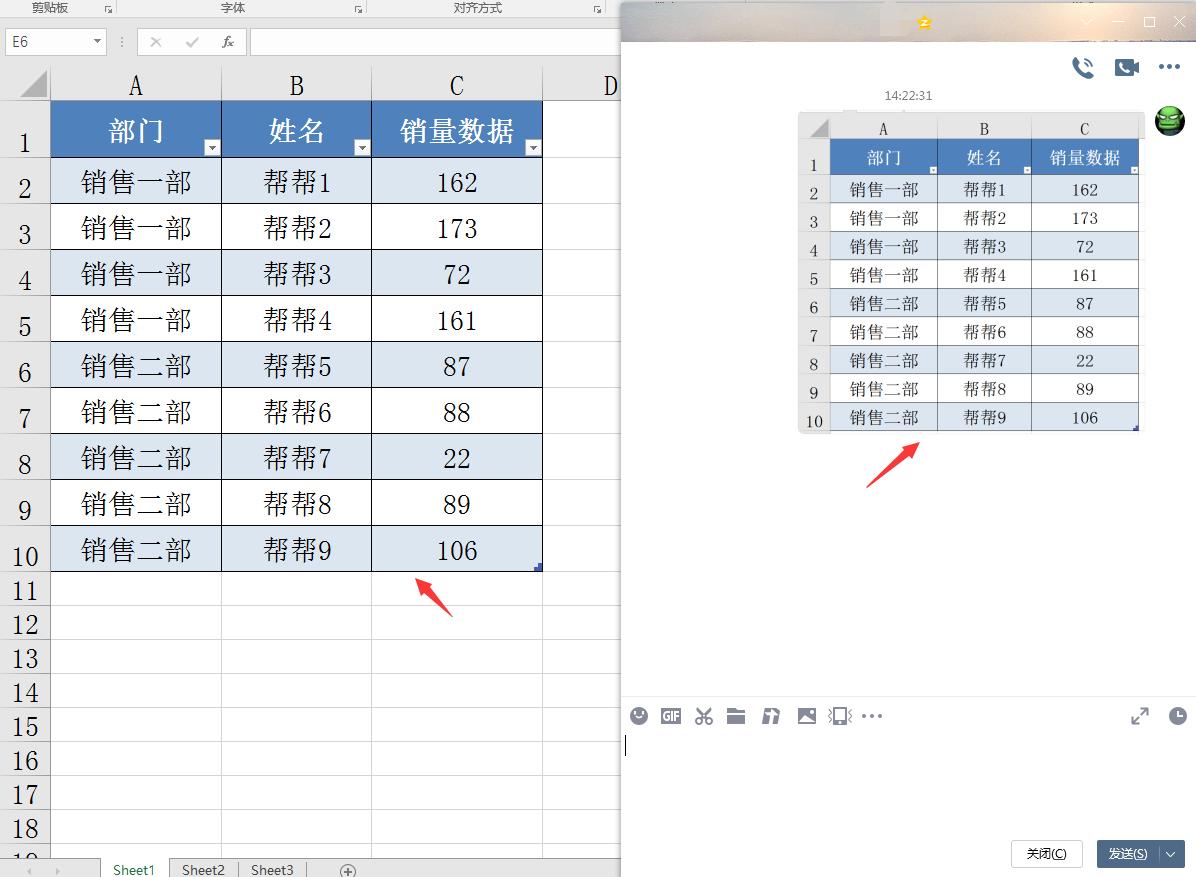Open the 销量数据 column filter dropdown
The width and height of the screenshot is (1196, 877).
[533, 148]
